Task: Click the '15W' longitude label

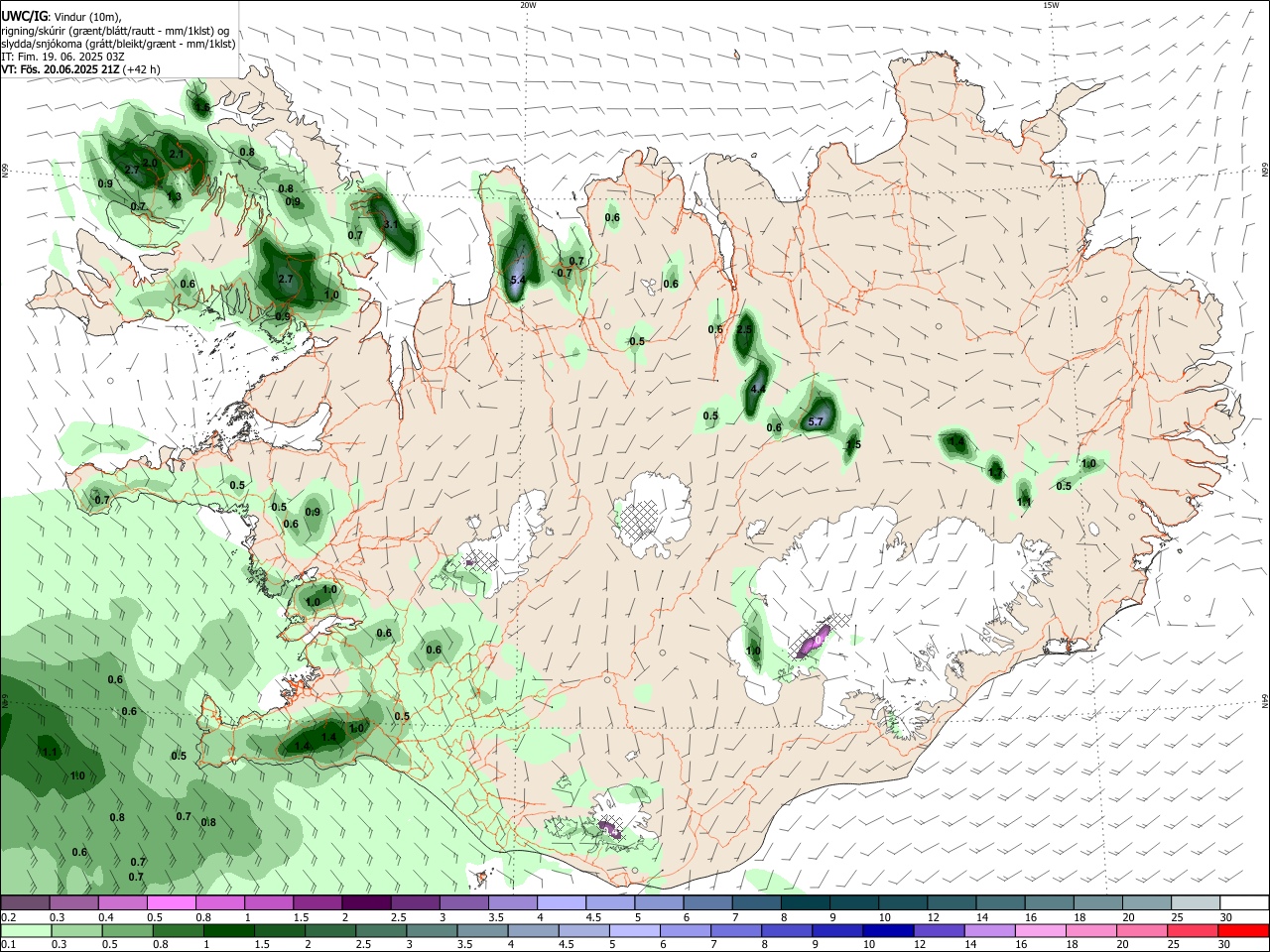Action: 1051,5
